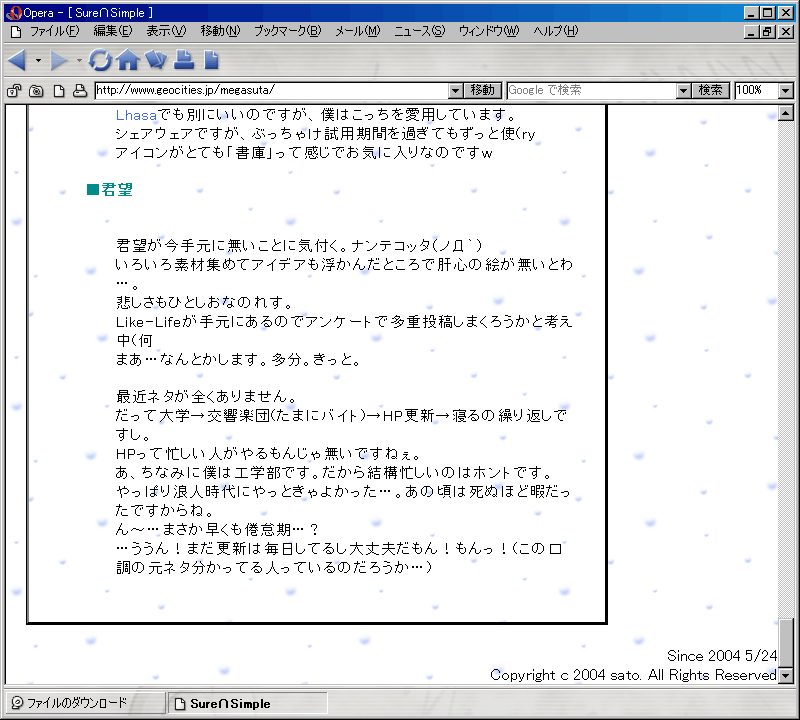Open the ニュース(S) menu

point(419,32)
